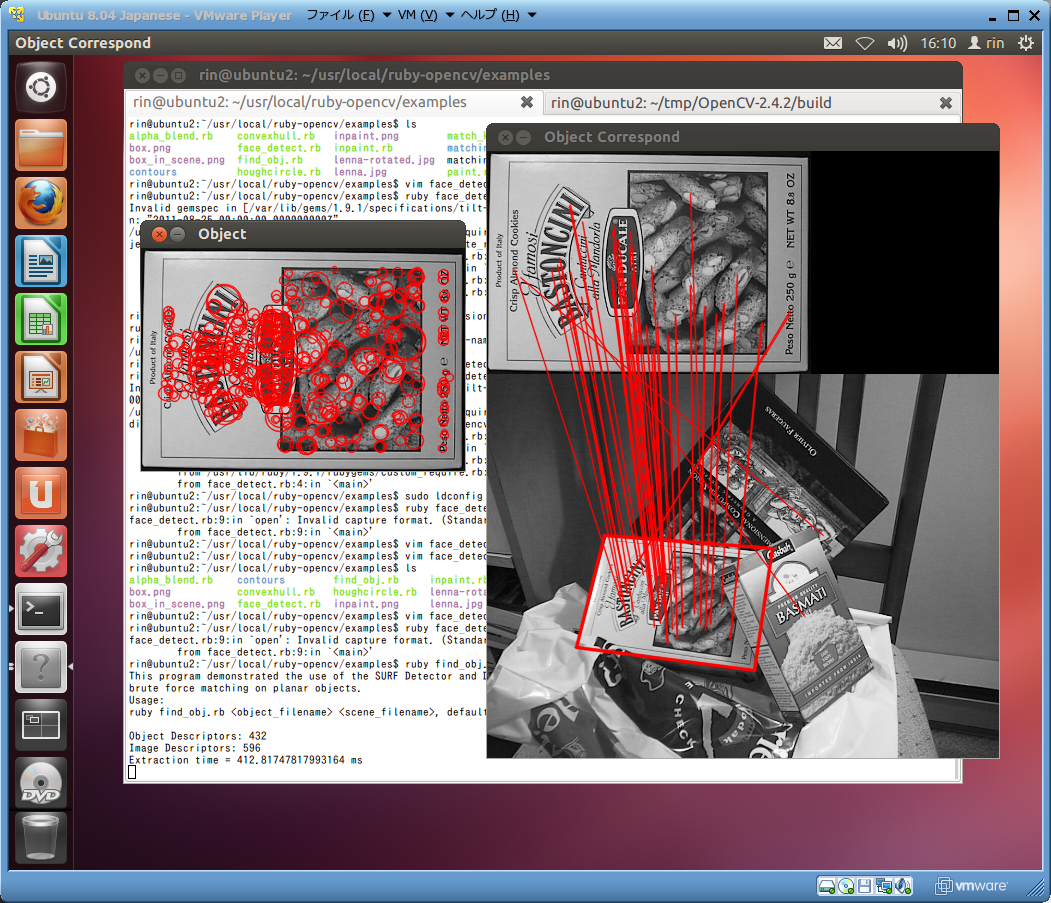Image resolution: width=1051 pixels, height=903 pixels.
Task: Click 'box_in_scene.png' in first ls listing
Action: pyautogui.click(x=177, y=160)
